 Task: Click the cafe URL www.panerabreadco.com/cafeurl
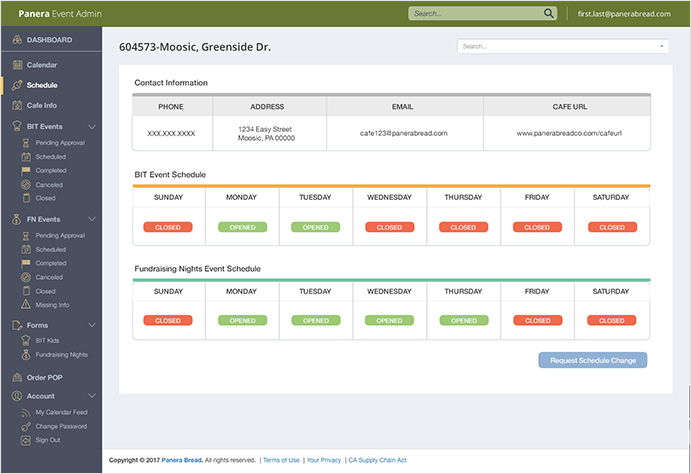tap(569, 133)
